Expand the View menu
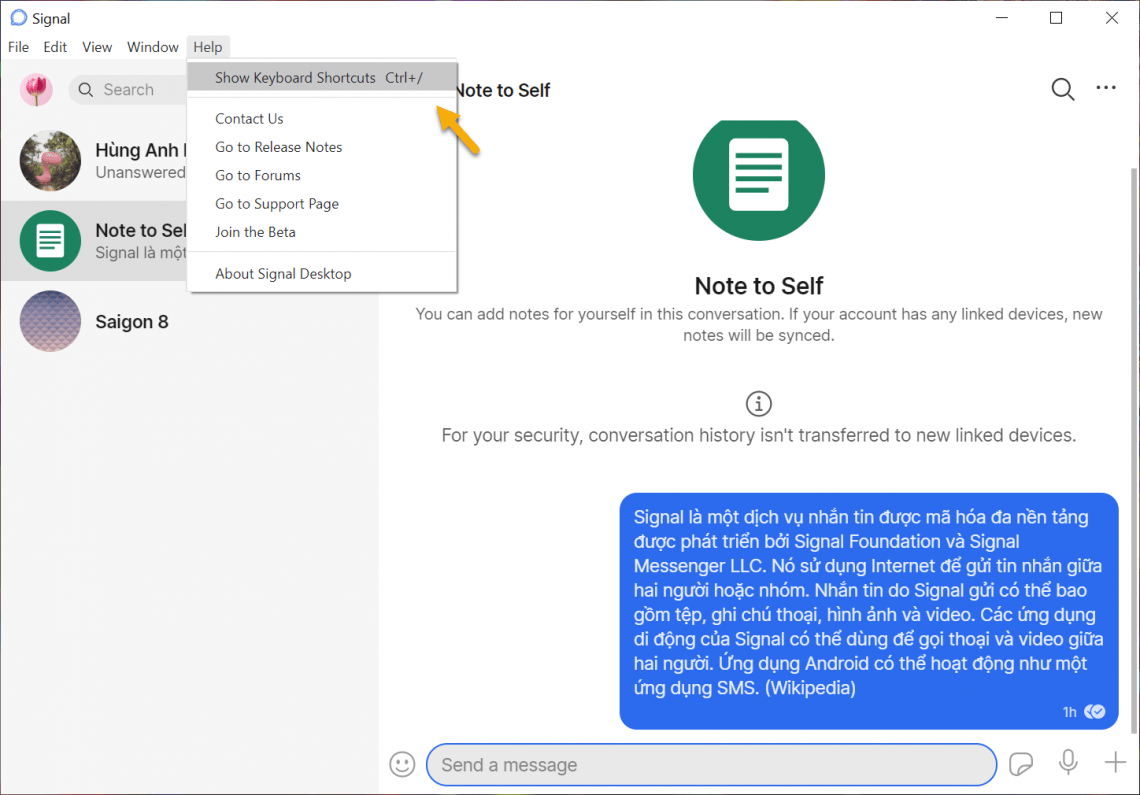This screenshot has width=1140, height=795. pos(97,47)
